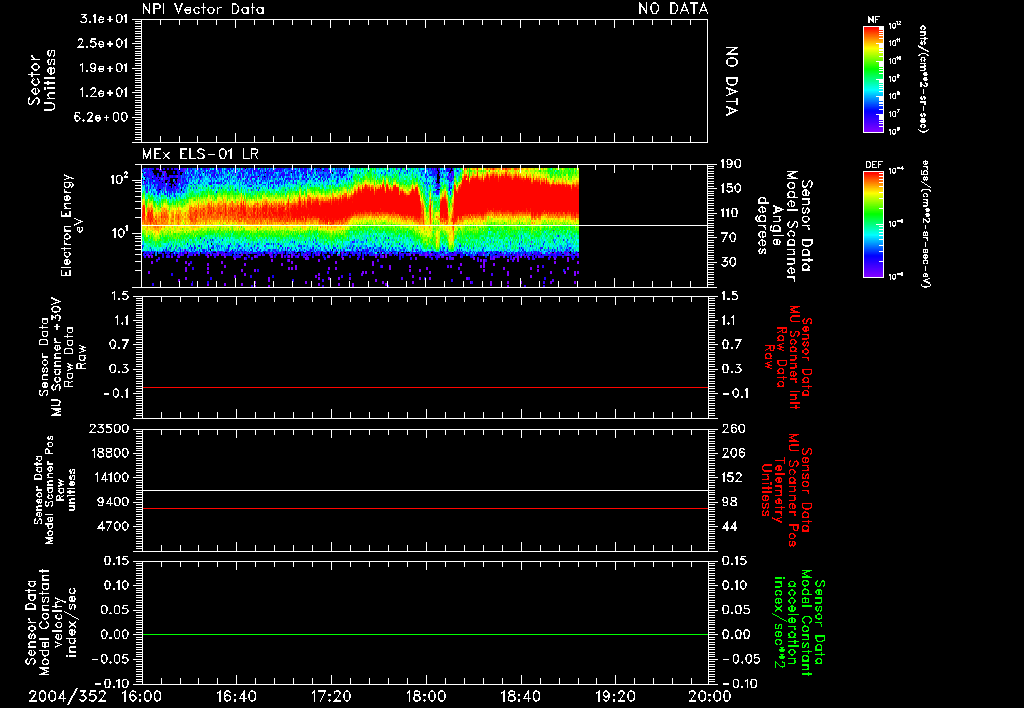Click the 190 scanner angle tick label
The image size is (1024, 708).
pos(731,164)
